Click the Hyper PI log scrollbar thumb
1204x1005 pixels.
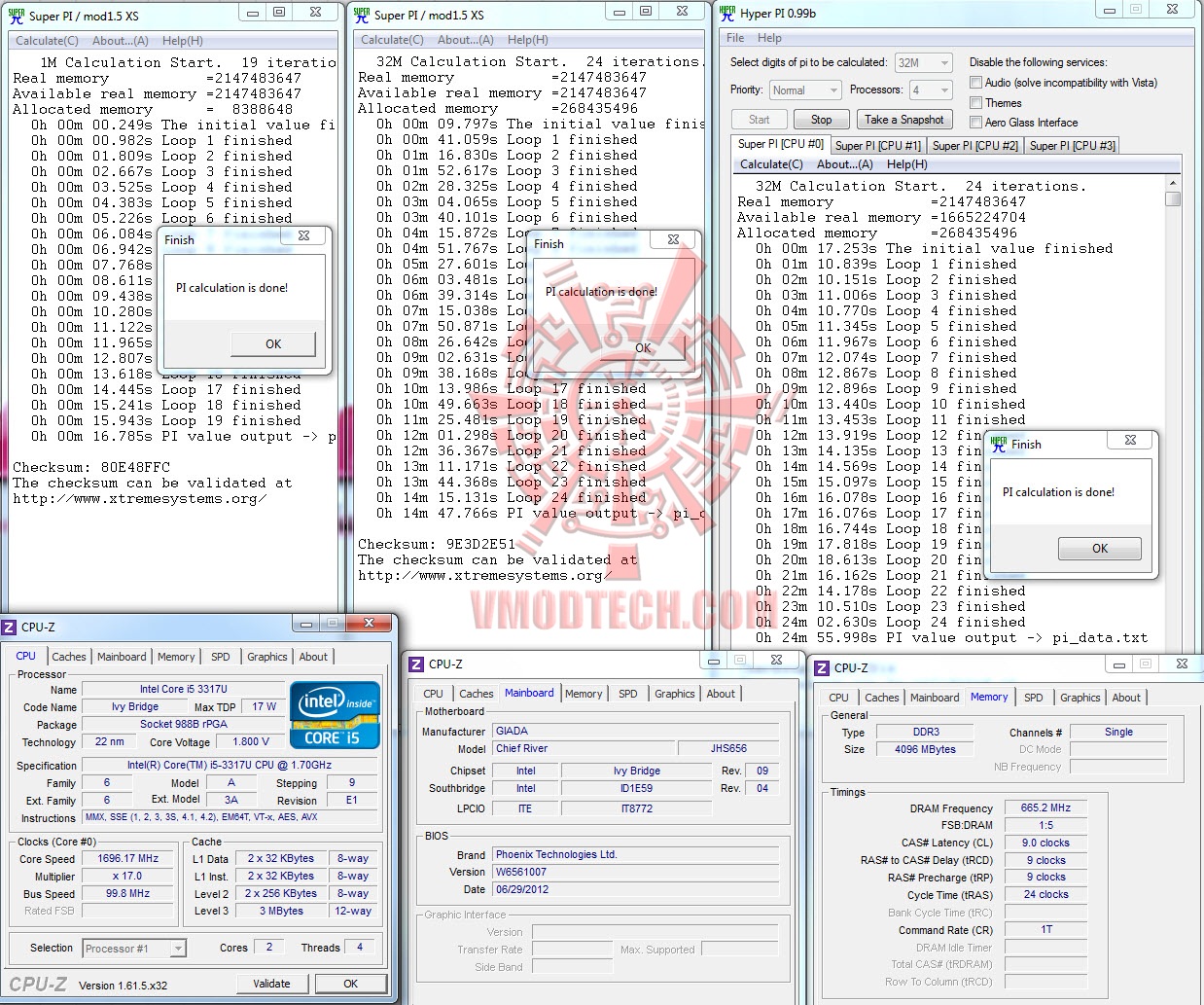pyautogui.click(x=1173, y=198)
